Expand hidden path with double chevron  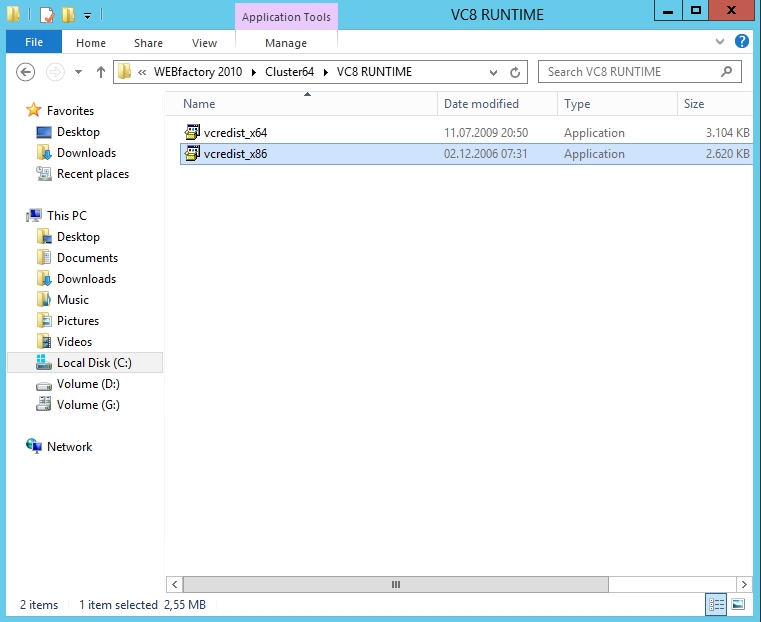pos(142,72)
